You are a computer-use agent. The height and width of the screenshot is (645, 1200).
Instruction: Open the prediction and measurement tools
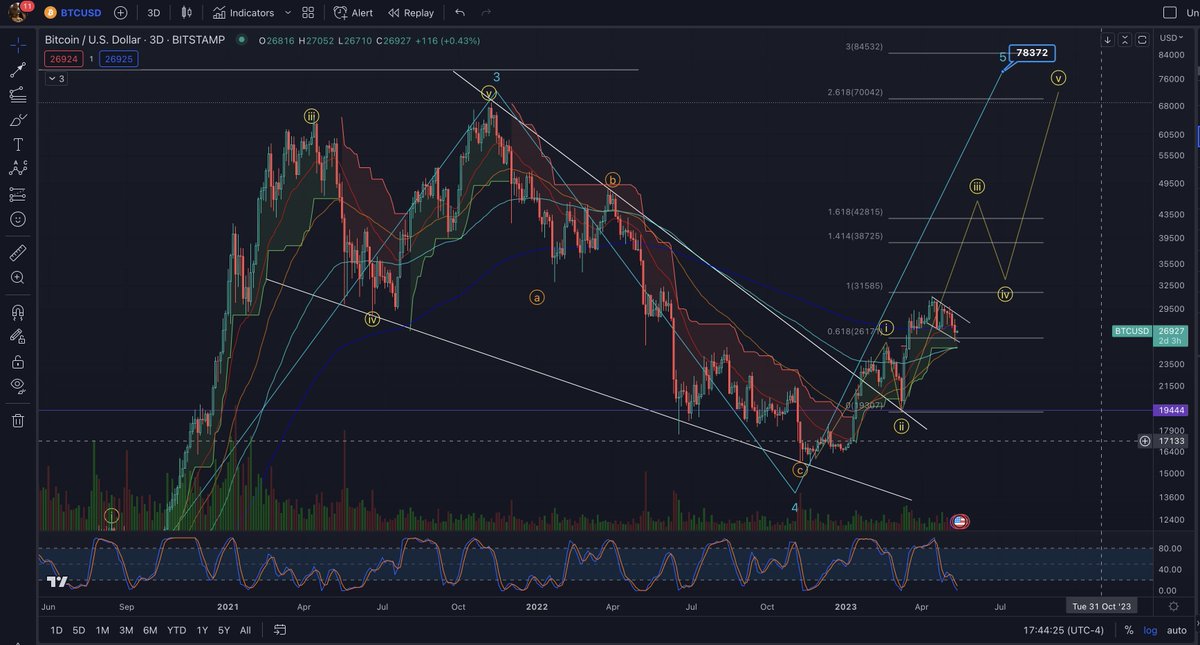[x=18, y=194]
